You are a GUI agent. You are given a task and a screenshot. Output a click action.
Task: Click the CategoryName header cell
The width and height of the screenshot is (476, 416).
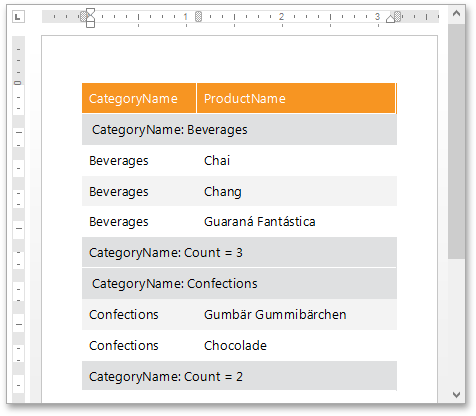(x=139, y=98)
